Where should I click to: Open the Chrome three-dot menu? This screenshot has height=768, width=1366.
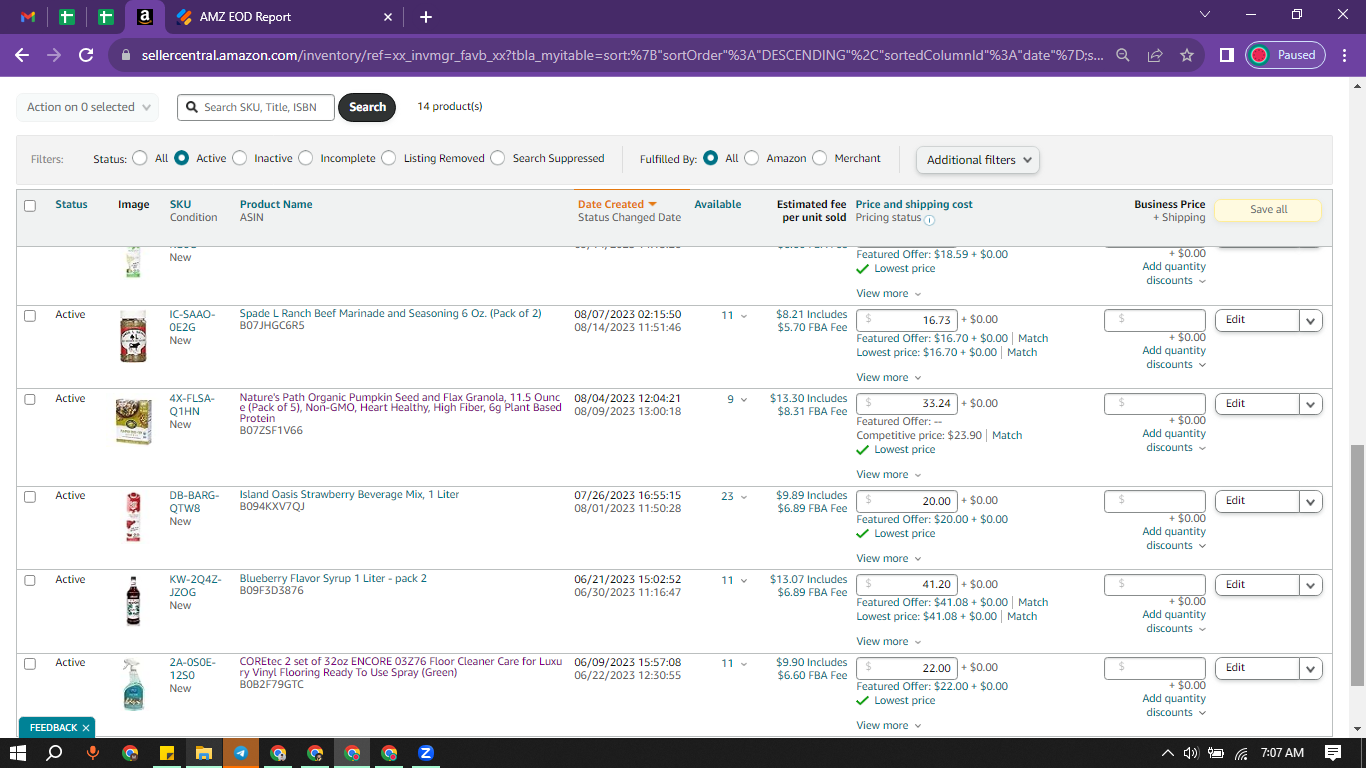click(1343, 56)
